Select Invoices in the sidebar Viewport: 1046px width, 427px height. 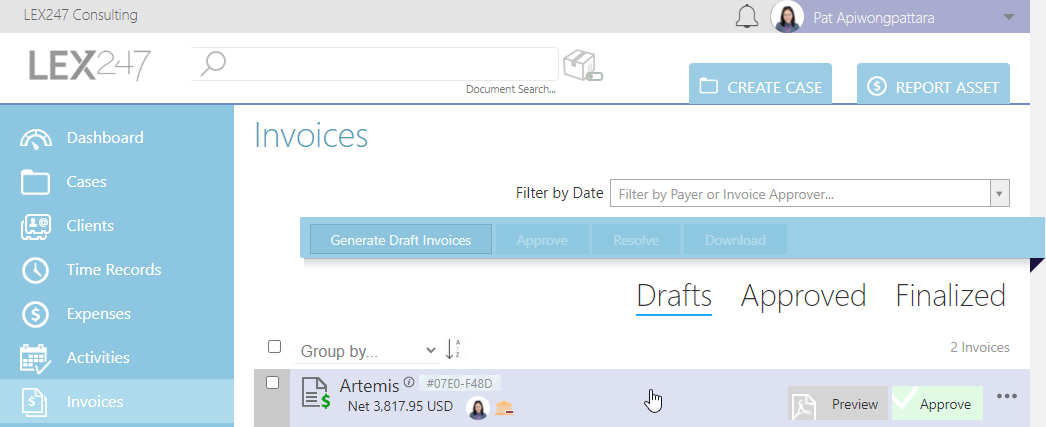(x=117, y=402)
